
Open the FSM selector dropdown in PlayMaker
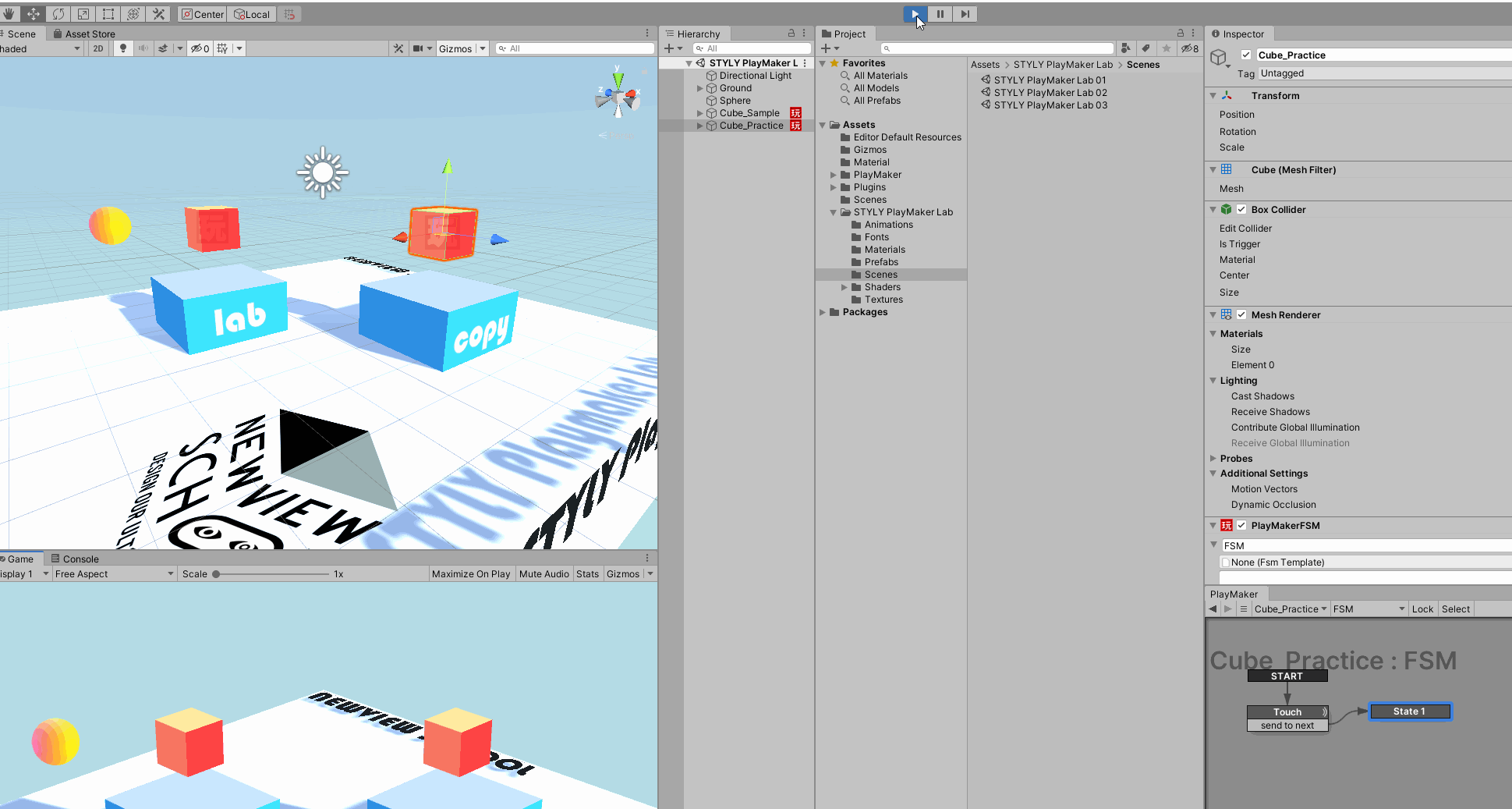click(1369, 609)
